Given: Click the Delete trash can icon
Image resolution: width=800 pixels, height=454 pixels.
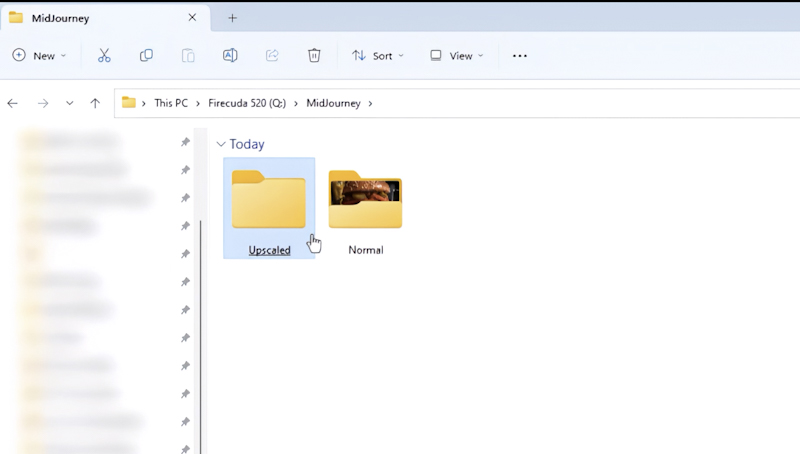Looking at the screenshot, I should coord(314,56).
